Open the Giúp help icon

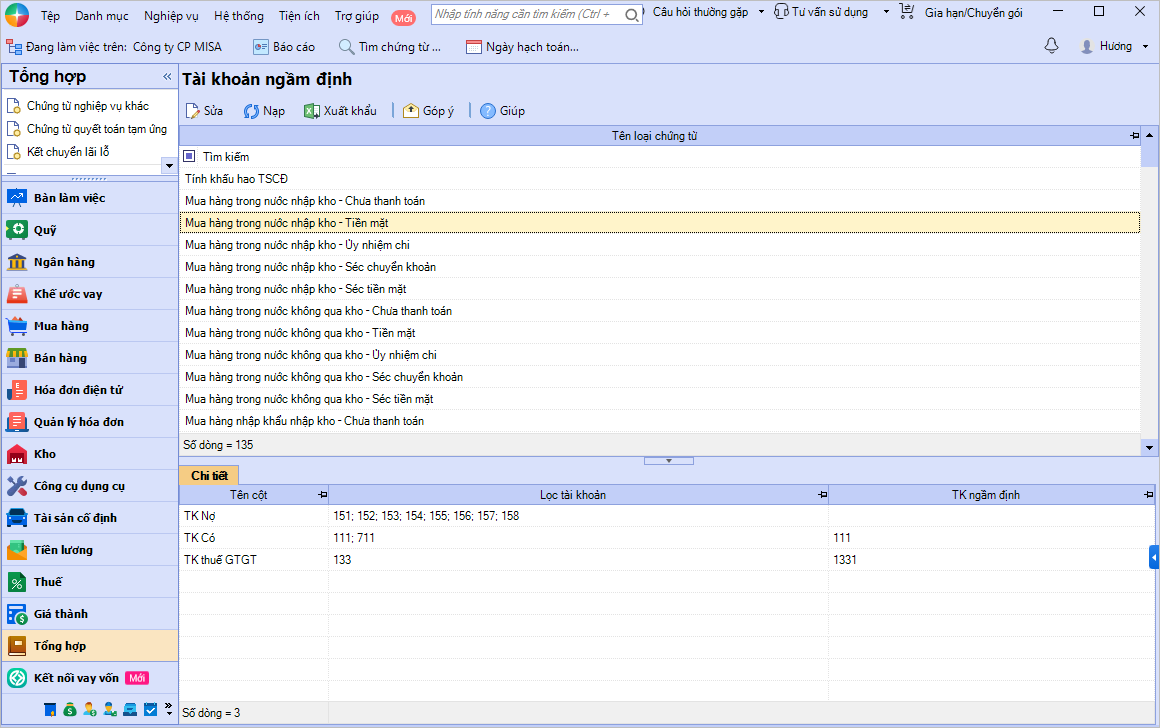click(x=488, y=111)
